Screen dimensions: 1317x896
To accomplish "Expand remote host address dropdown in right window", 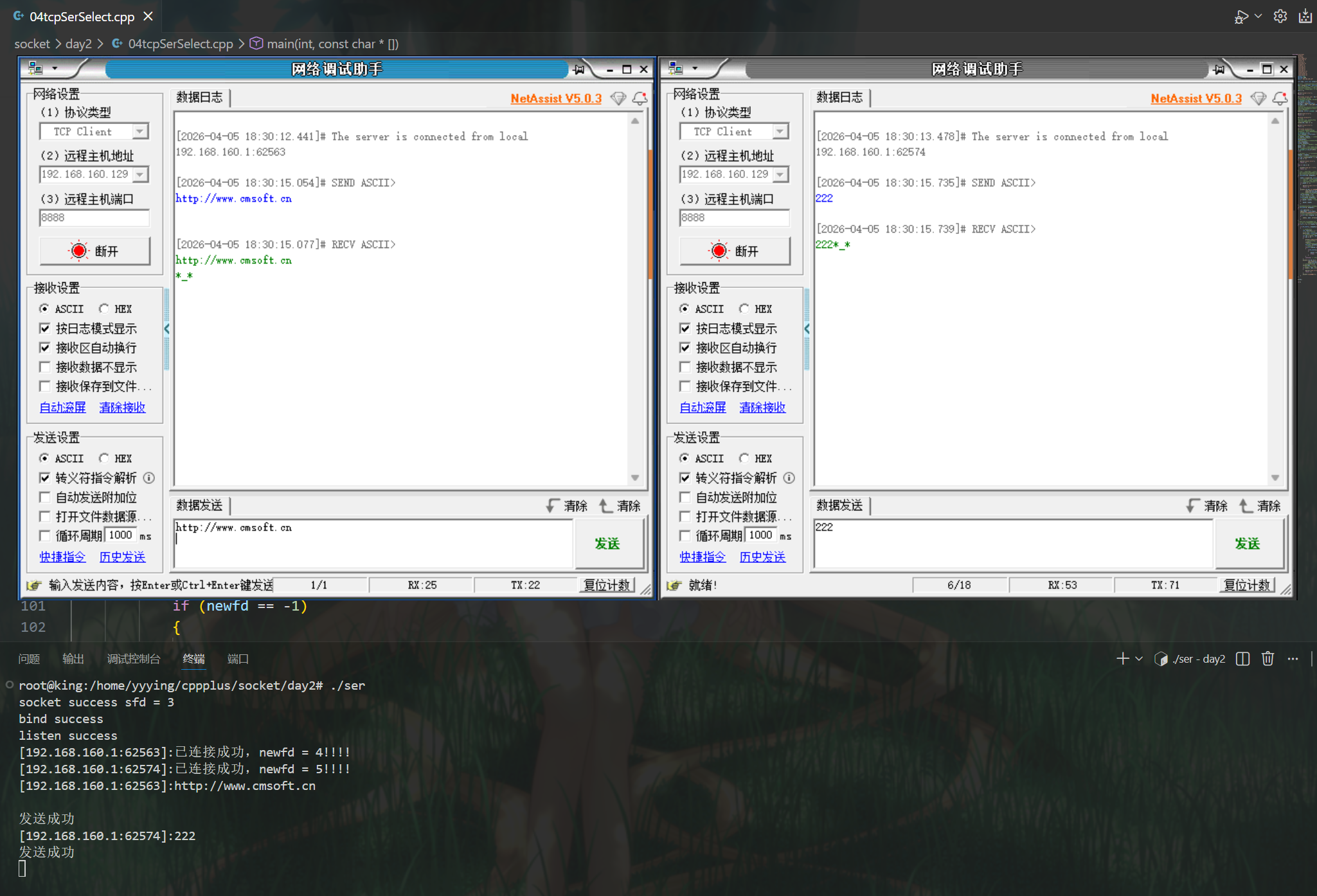I will (780, 174).
